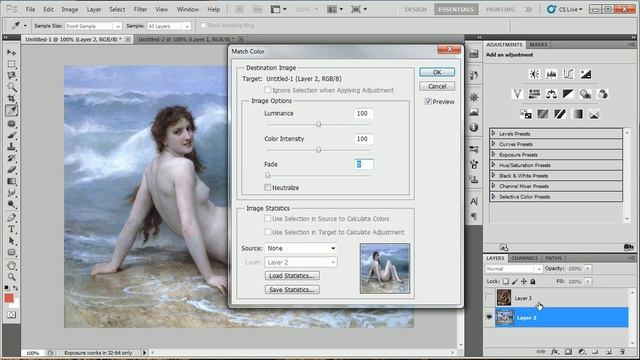Open the layer blend mode dropdown
Image resolution: width=640 pixels, height=360 pixels.
[513, 269]
